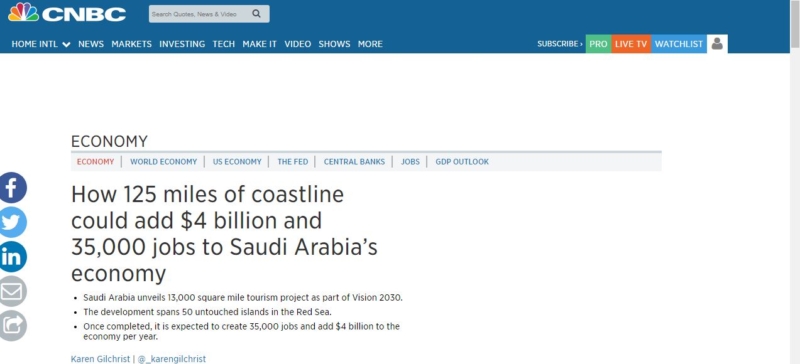Share article on Twitter
Screen dimensions: 800x364
point(12,222)
